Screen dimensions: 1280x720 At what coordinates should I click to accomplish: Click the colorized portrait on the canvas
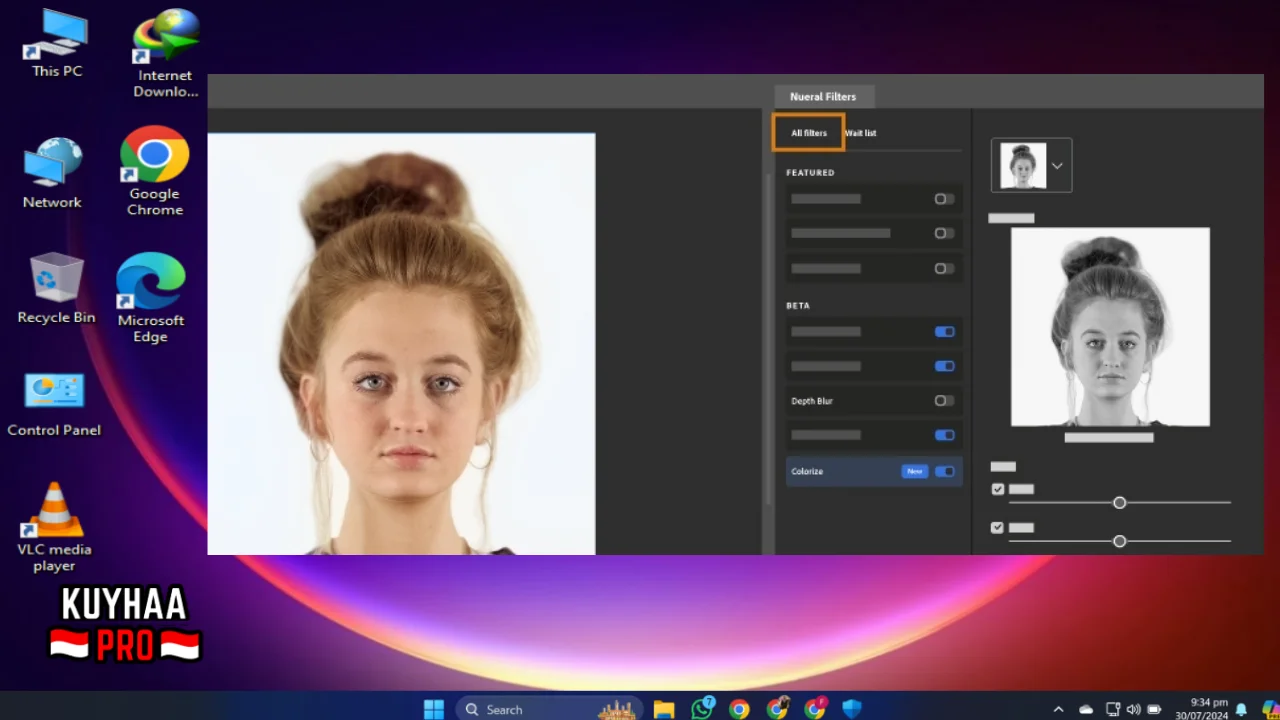pos(401,344)
